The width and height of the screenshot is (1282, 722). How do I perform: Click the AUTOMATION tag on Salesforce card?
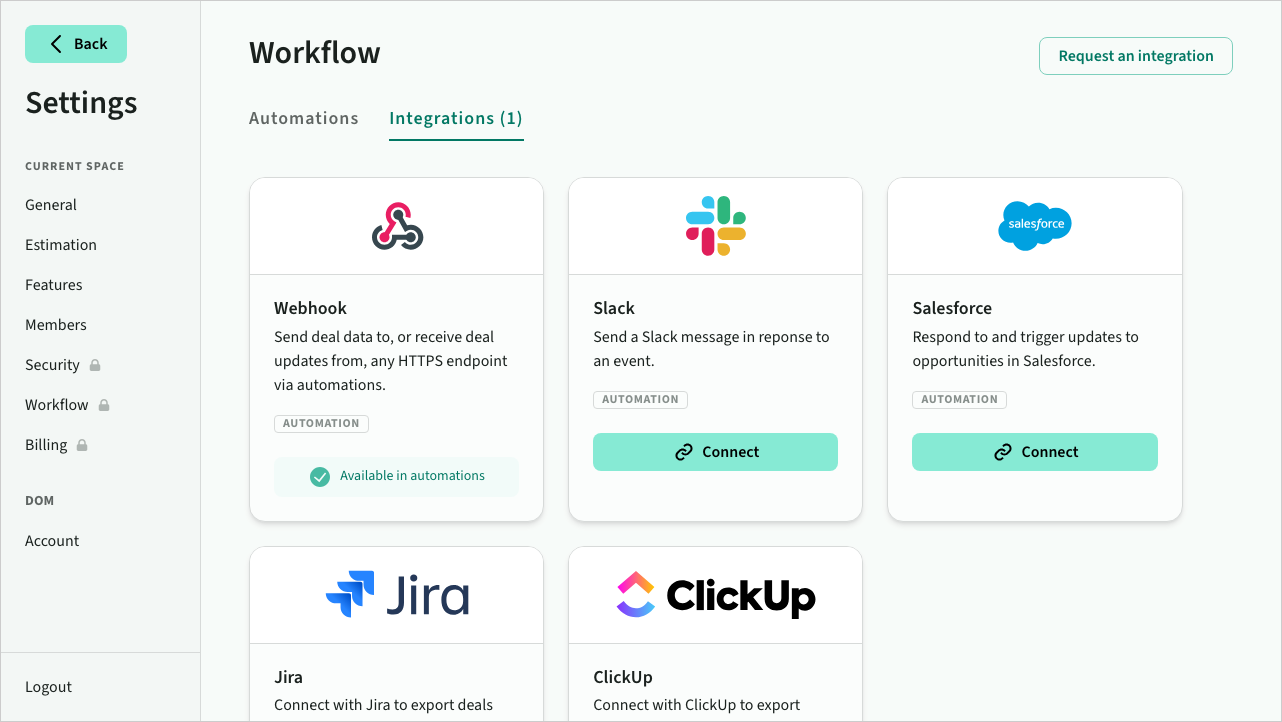click(x=959, y=400)
